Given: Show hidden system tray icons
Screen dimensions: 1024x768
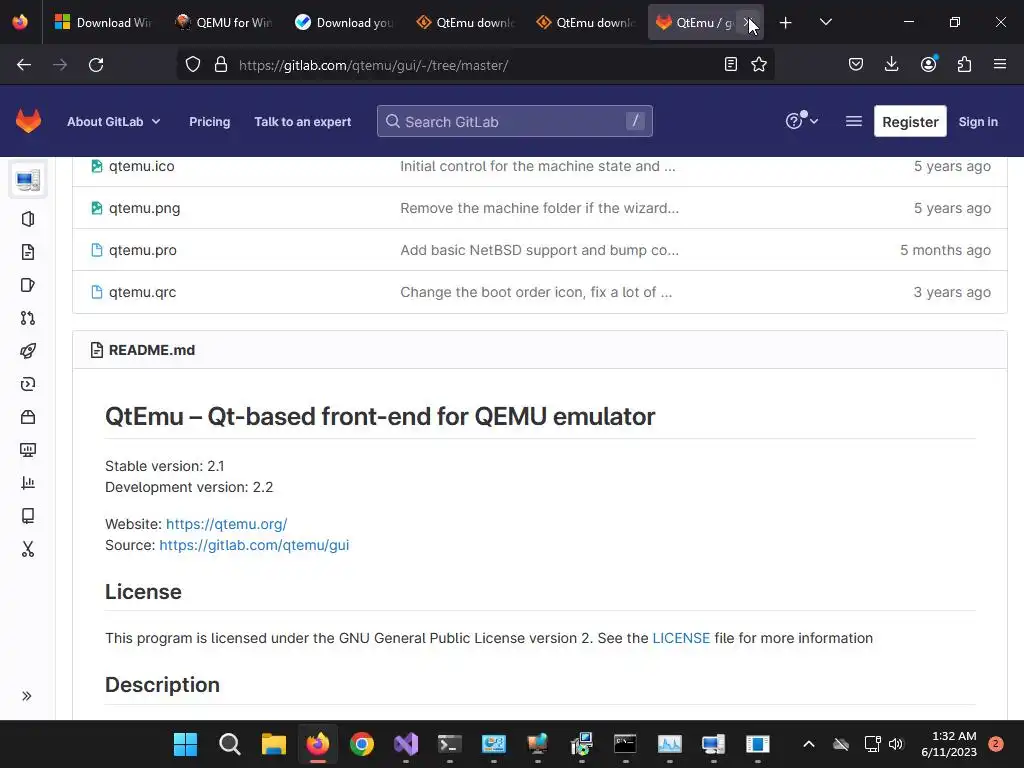Looking at the screenshot, I should (x=808, y=744).
